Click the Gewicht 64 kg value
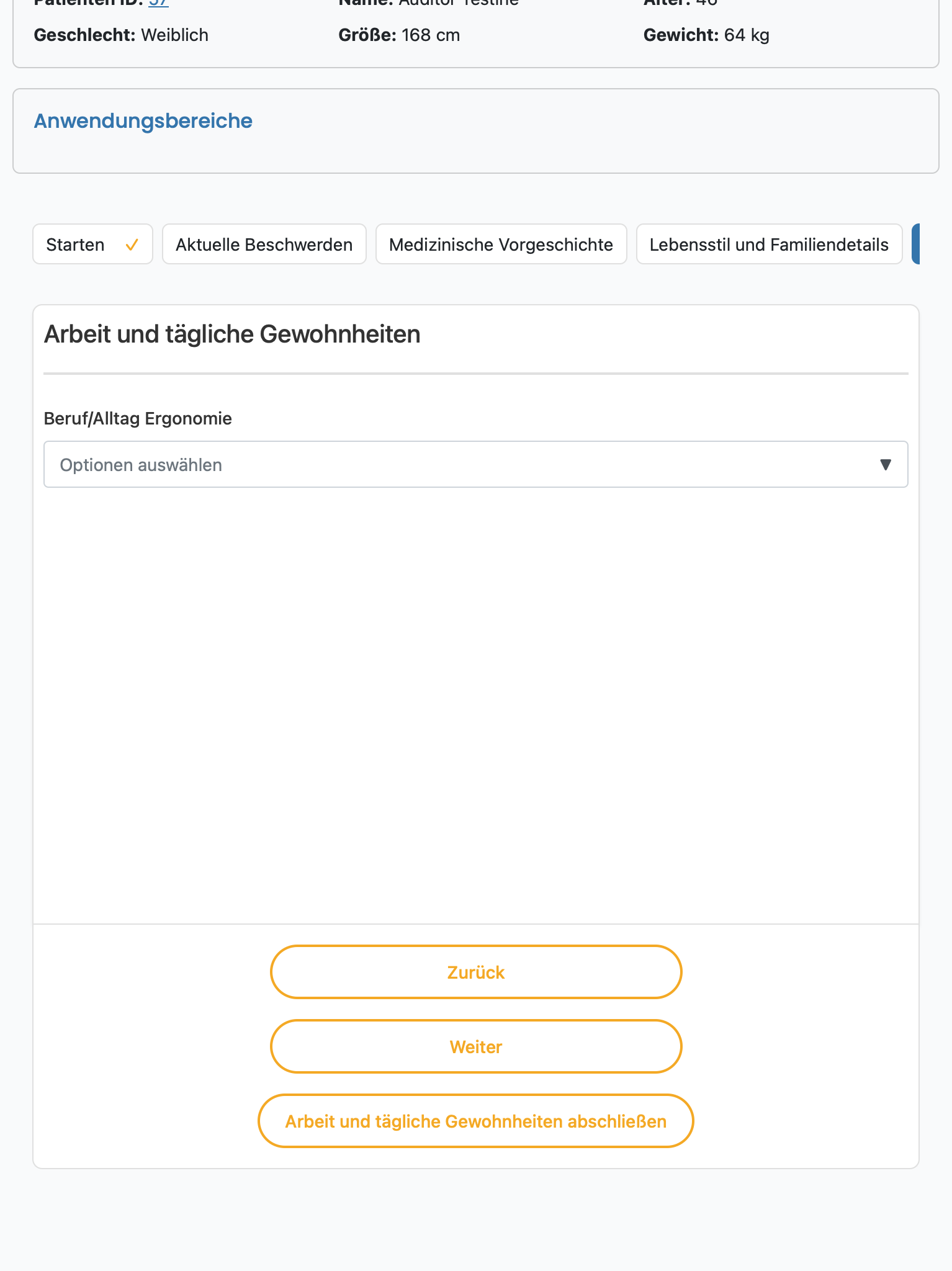 [747, 35]
